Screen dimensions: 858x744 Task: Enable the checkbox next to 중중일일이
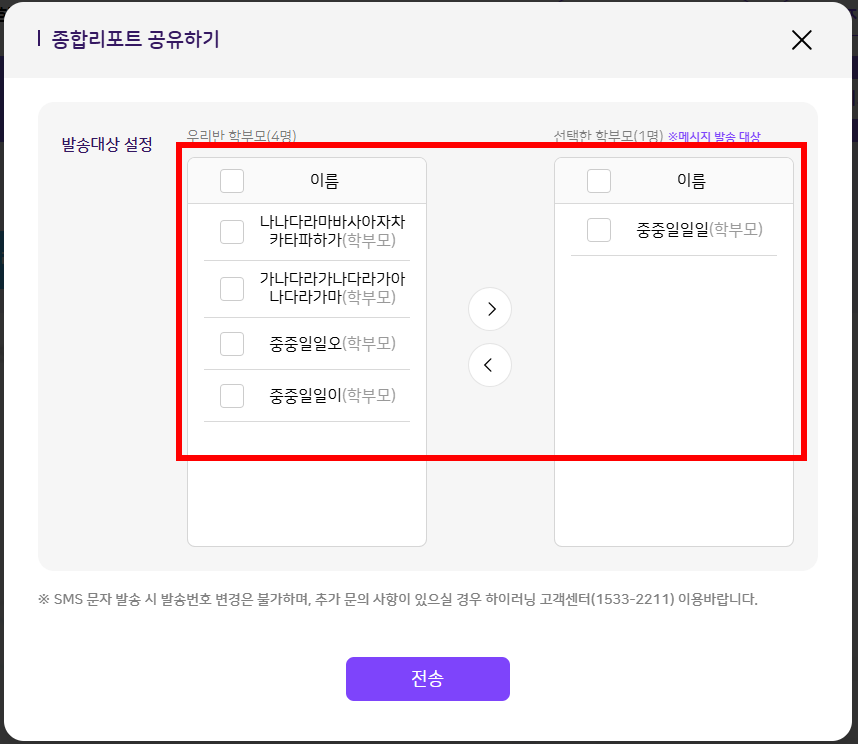click(x=232, y=396)
